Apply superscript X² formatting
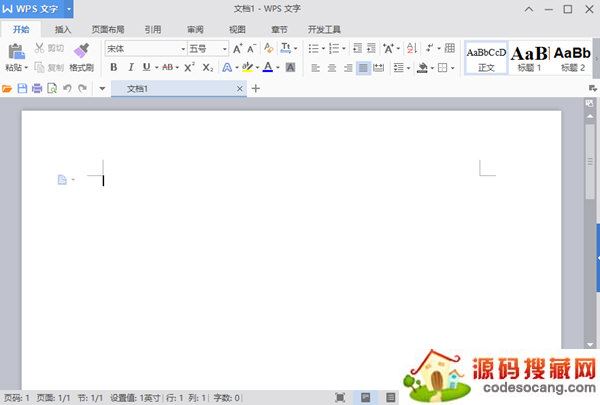 (189, 67)
